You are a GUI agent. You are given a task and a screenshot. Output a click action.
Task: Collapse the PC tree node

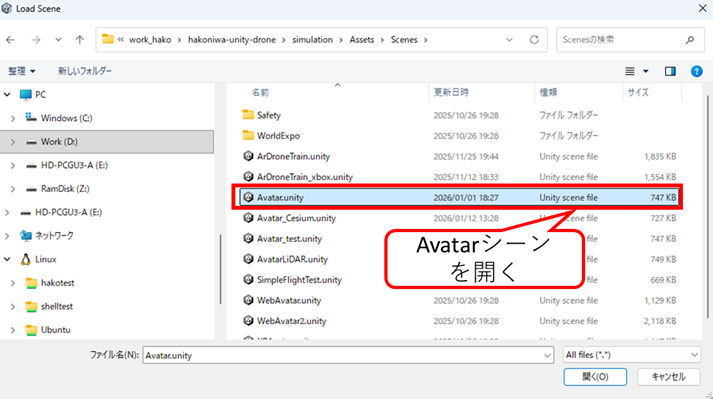[7, 95]
